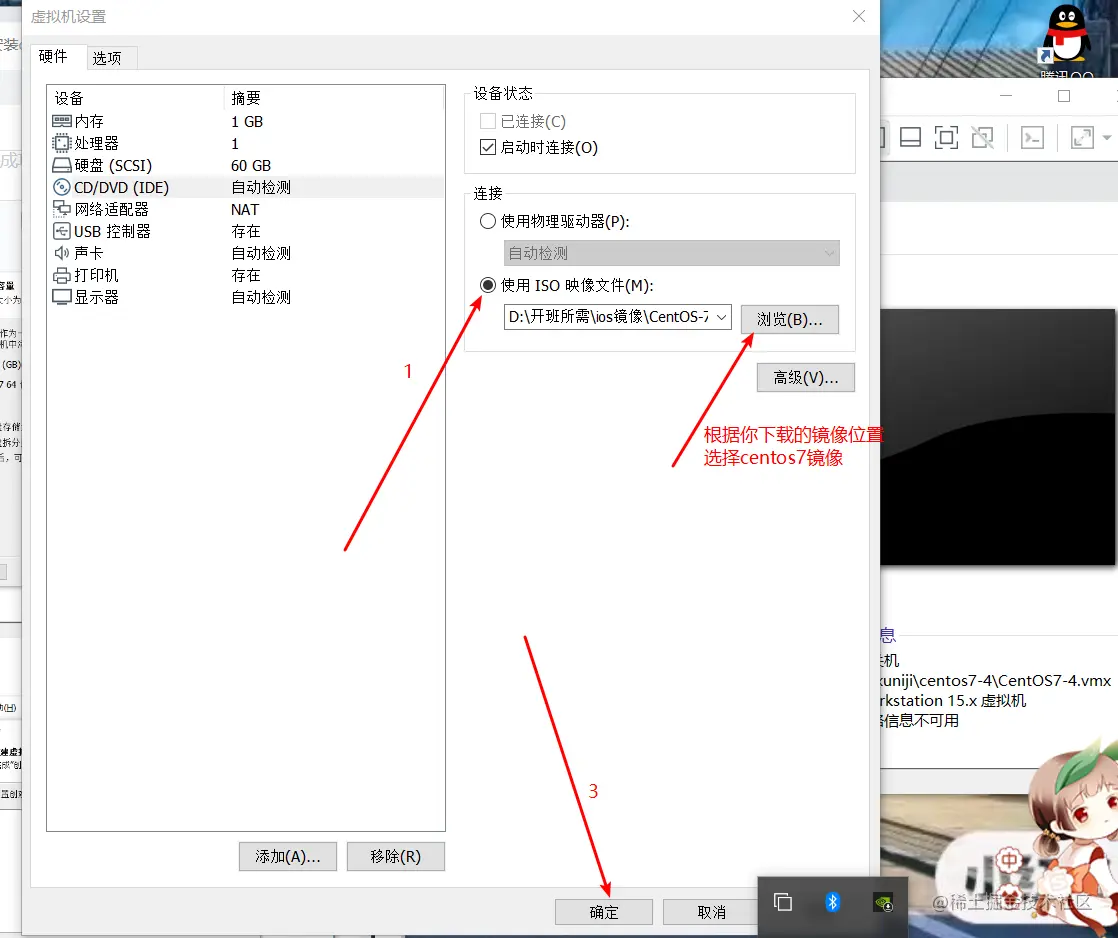
Task: Click the CentOS7-4.vmx path text
Action: (x=996, y=681)
